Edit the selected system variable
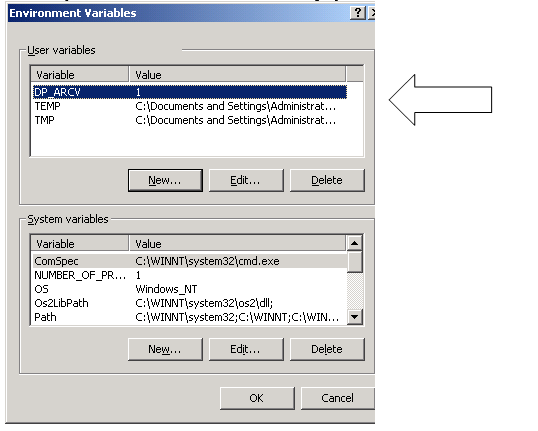This screenshot has height=431, width=538. [246, 349]
